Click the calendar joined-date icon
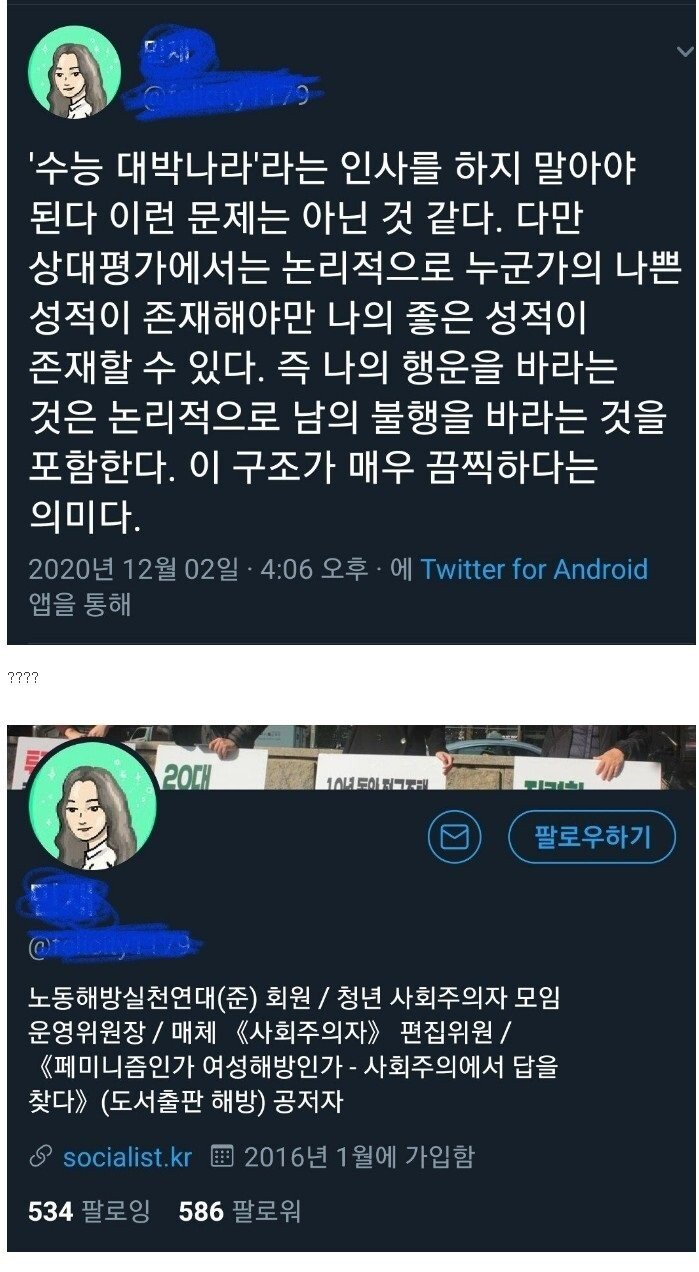The height and width of the screenshot is (1272, 699). (223, 1157)
